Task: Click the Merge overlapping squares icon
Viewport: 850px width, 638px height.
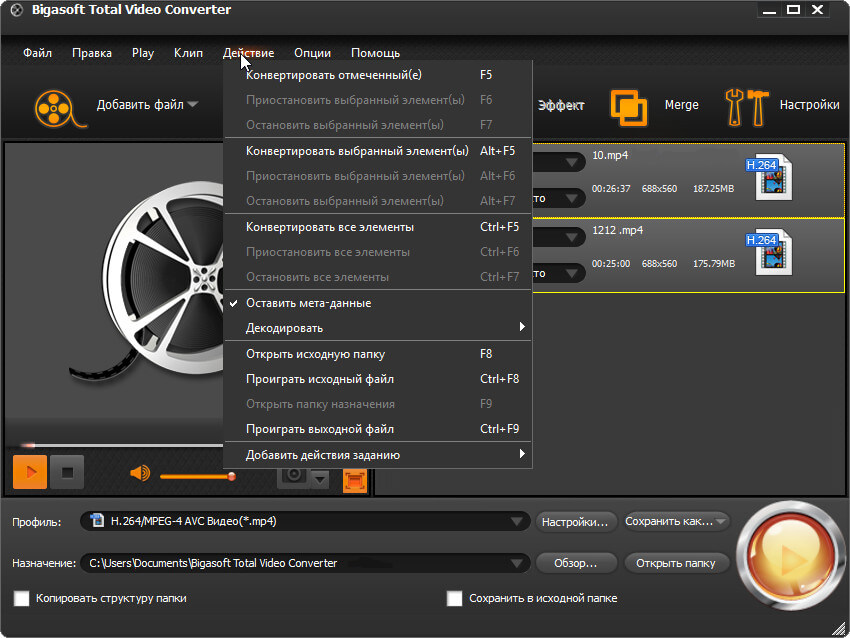Action: click(629, 106)
